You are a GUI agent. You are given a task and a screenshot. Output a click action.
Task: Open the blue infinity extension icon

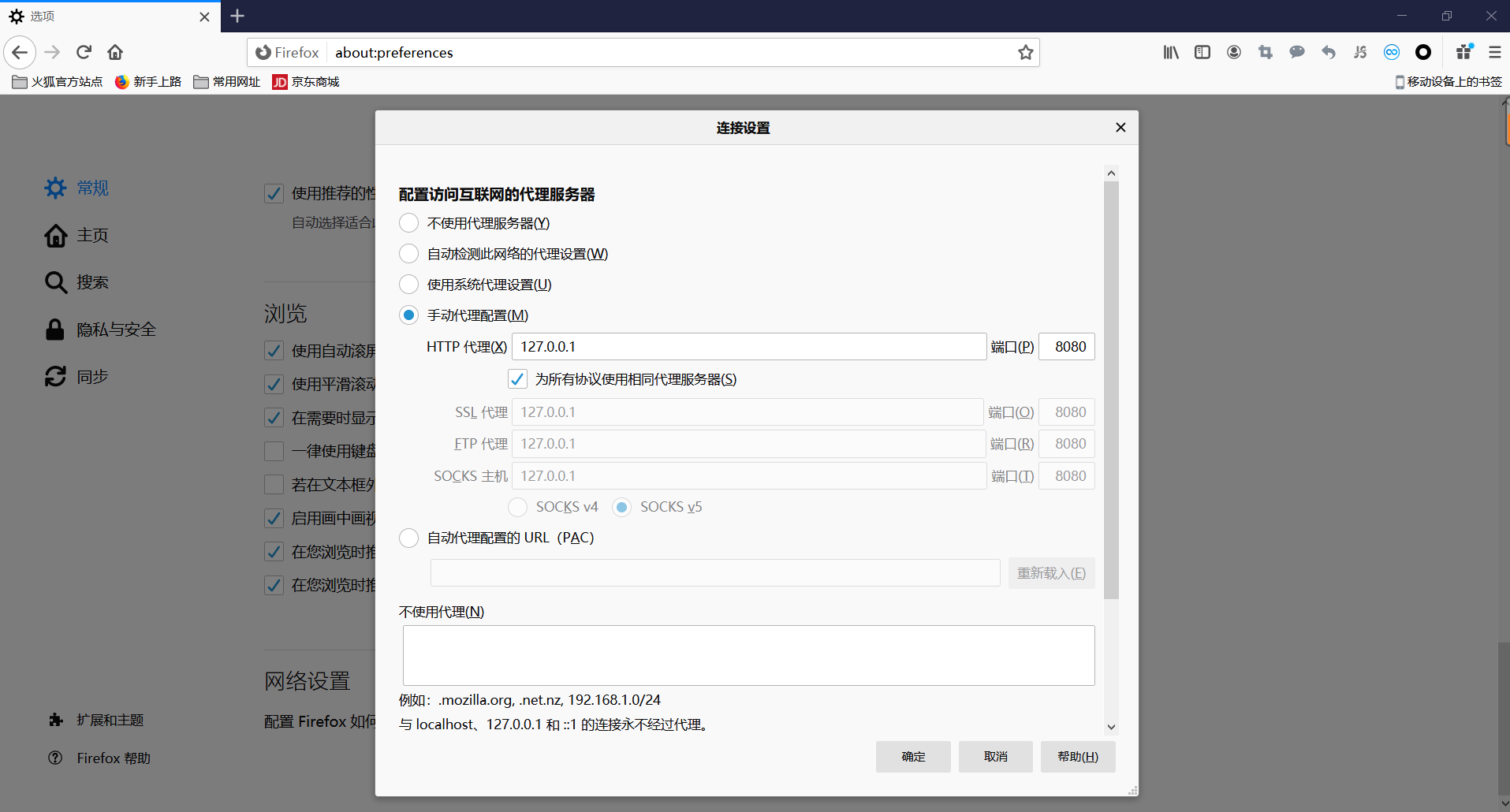[x=1392, y=52]
